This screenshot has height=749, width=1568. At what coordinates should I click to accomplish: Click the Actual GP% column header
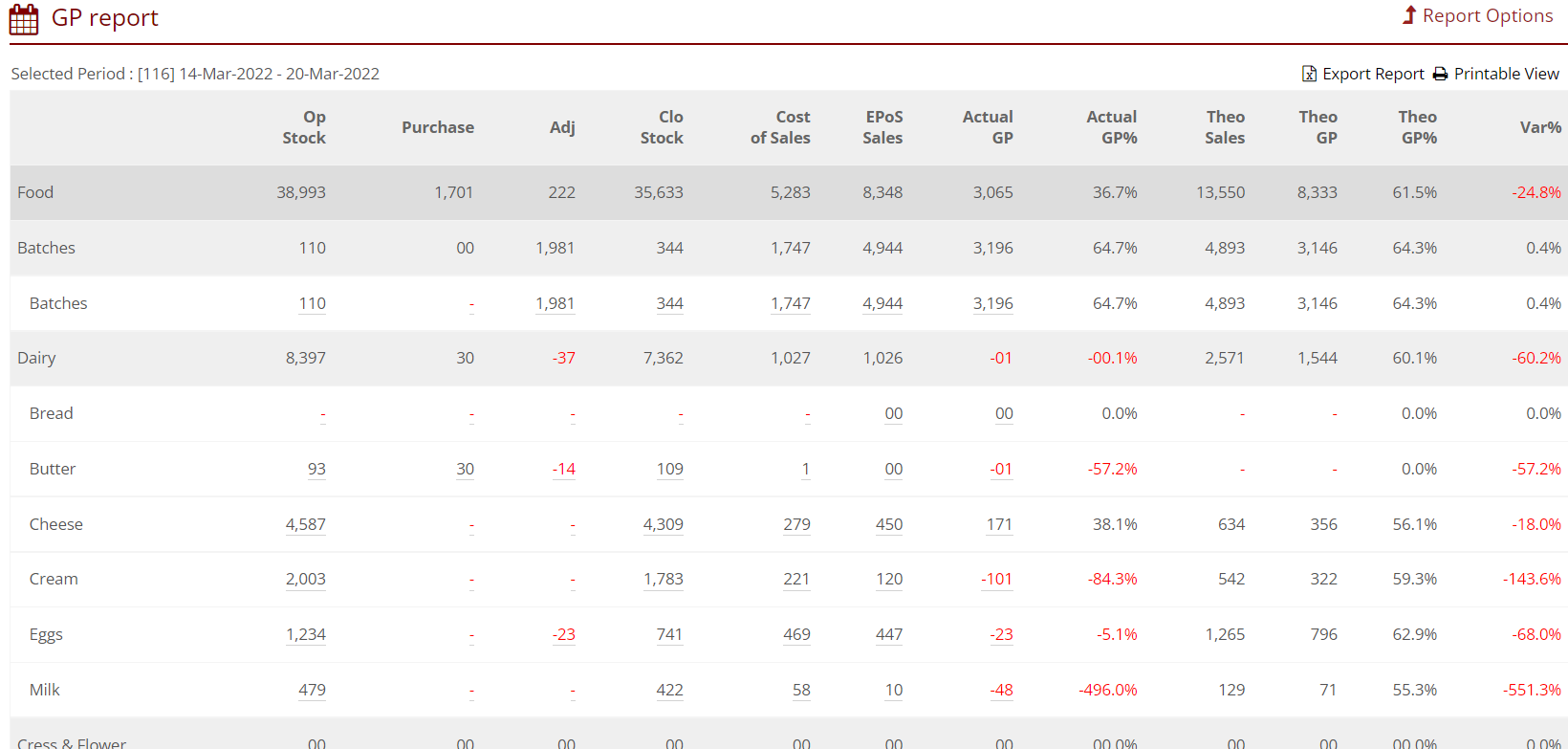[1111, 127]
